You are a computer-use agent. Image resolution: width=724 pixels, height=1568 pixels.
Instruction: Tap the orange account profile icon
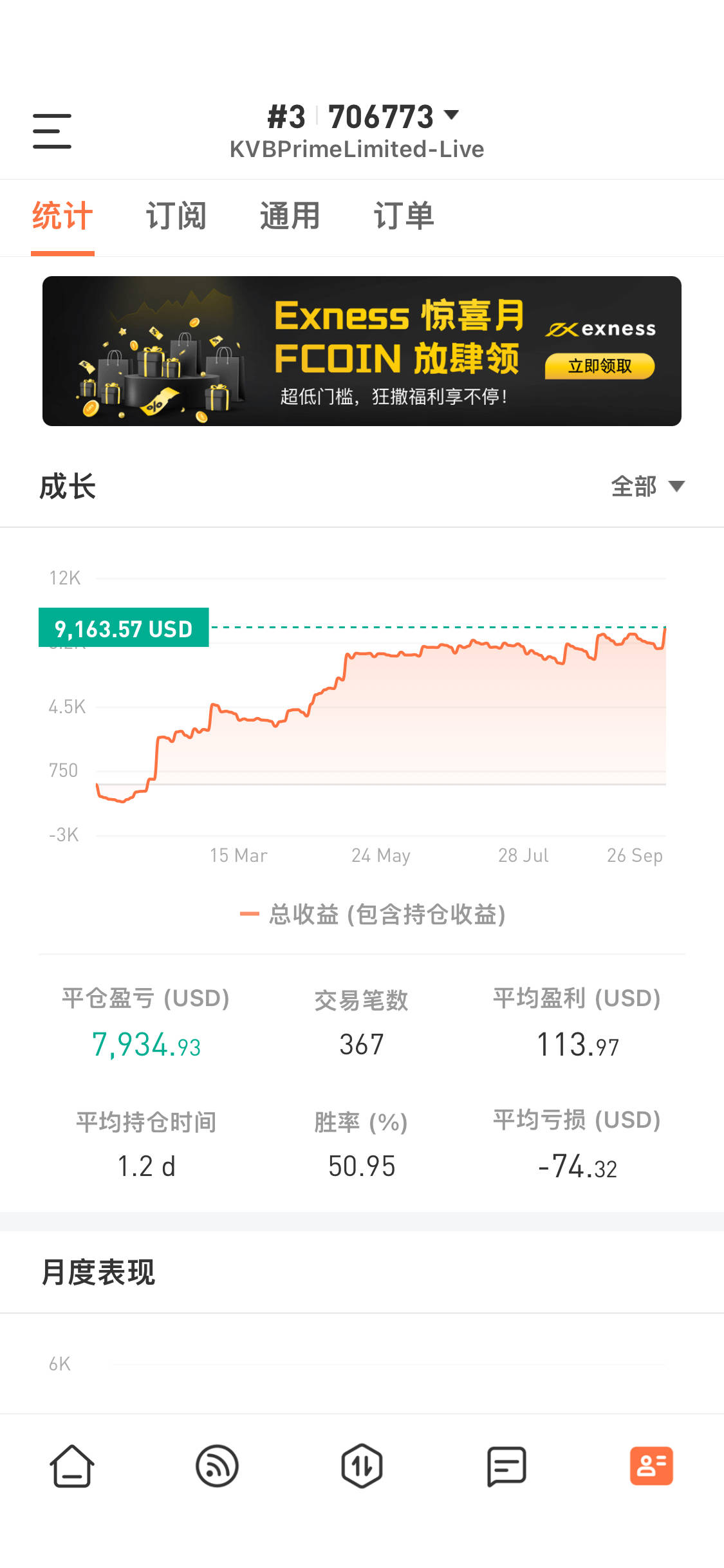[x=651, y=1466]
